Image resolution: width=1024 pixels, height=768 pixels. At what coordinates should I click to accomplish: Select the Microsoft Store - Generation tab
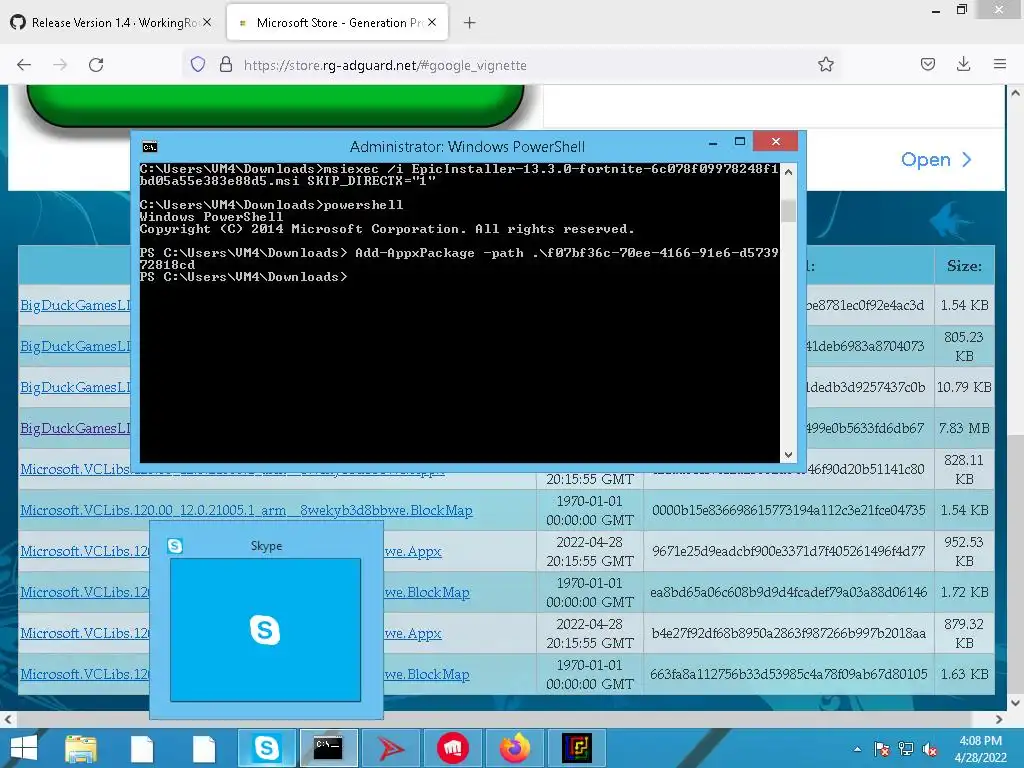point(338,23)
